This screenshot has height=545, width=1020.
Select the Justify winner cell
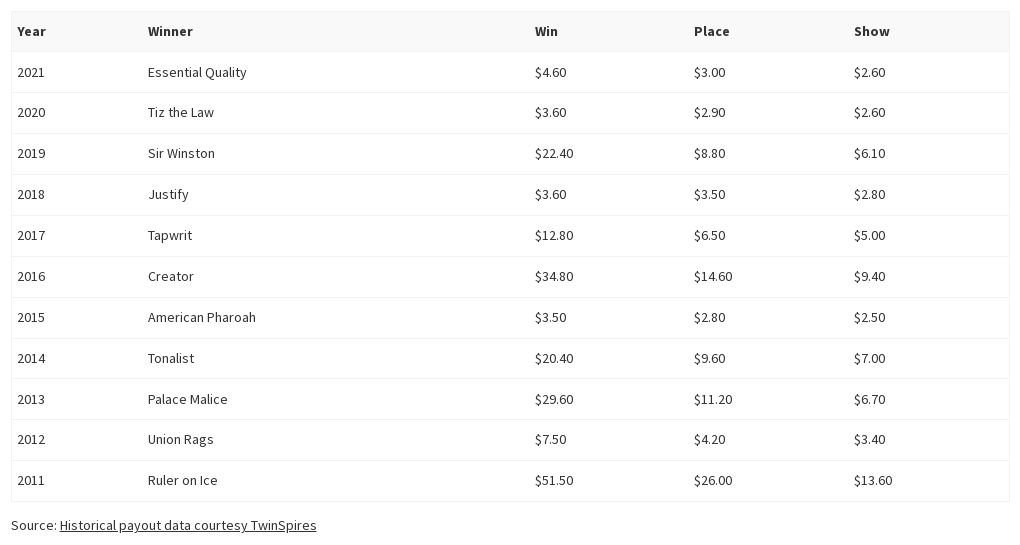point(168,194)
